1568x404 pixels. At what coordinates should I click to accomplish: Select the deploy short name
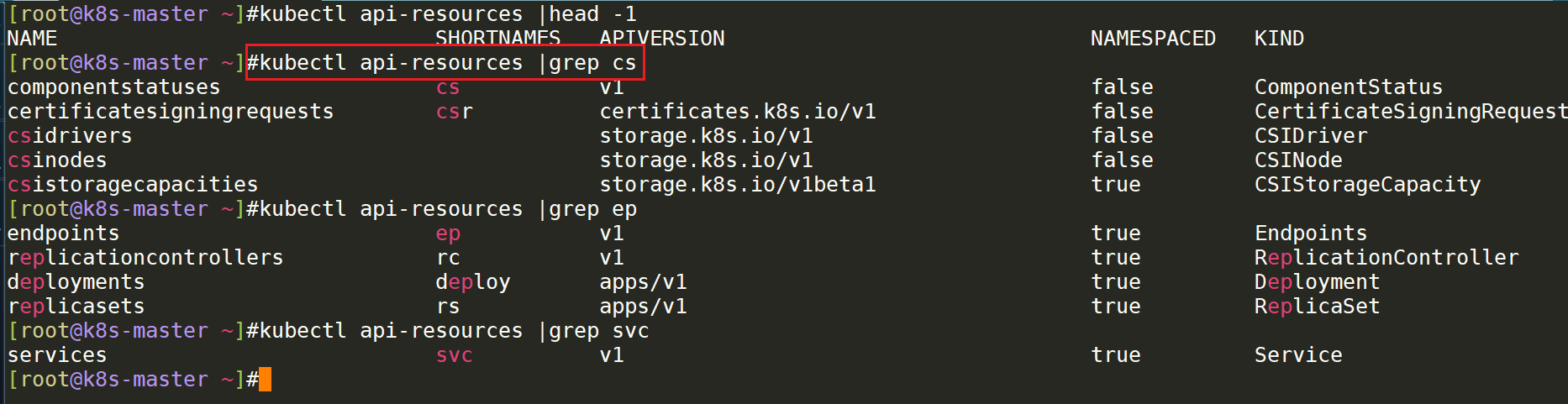tap(473, 282)
